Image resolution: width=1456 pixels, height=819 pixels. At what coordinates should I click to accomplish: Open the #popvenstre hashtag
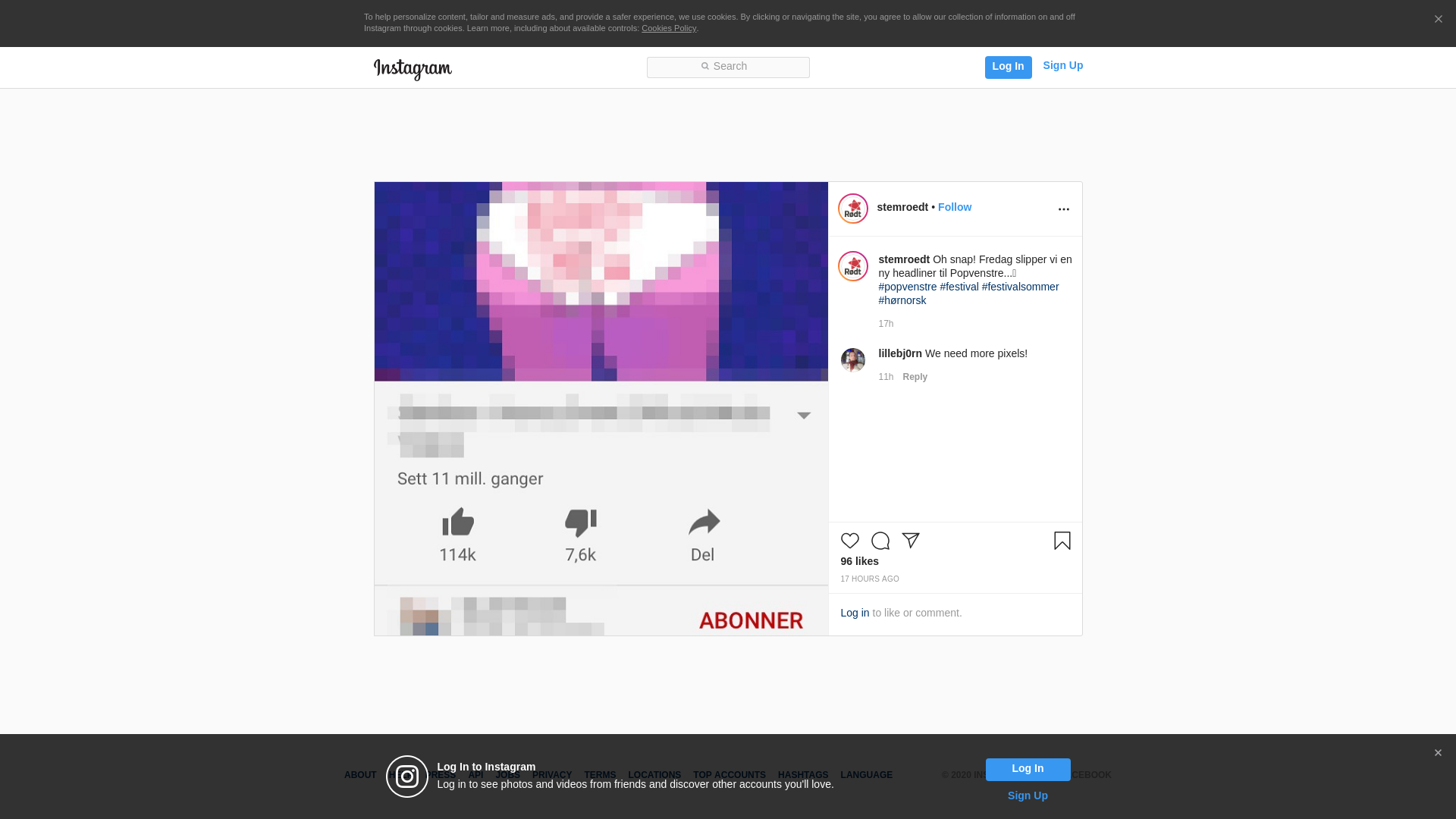point(907,287)
